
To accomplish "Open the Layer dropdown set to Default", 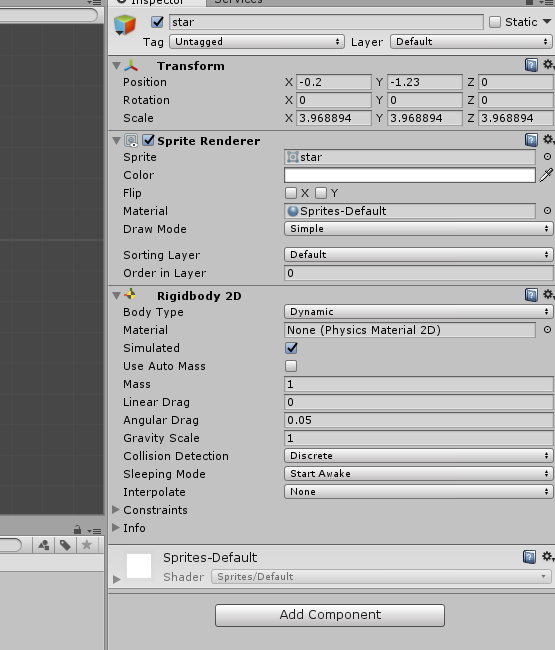I will point(471,41).
